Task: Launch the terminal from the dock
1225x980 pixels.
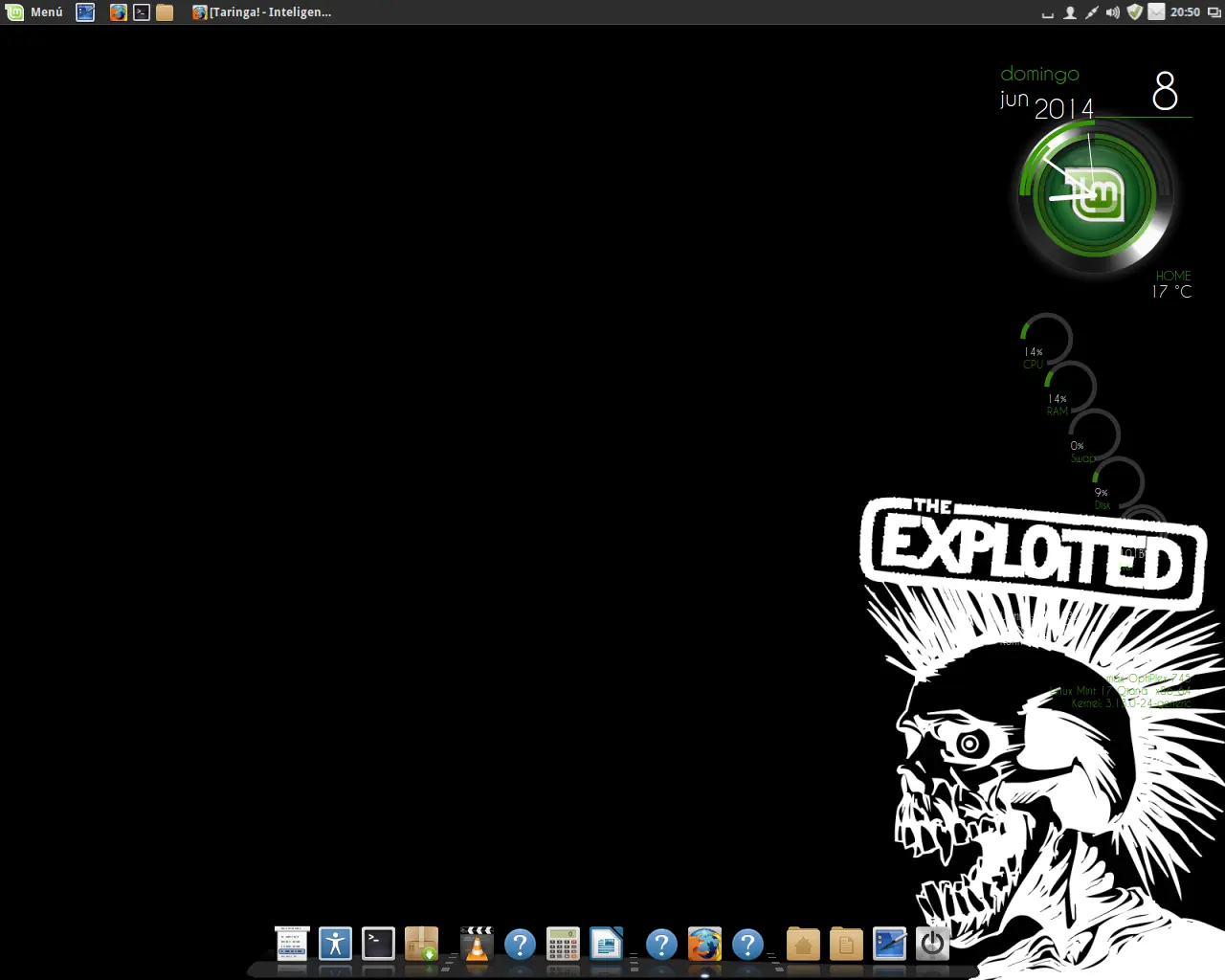Action: click(377, 946)
